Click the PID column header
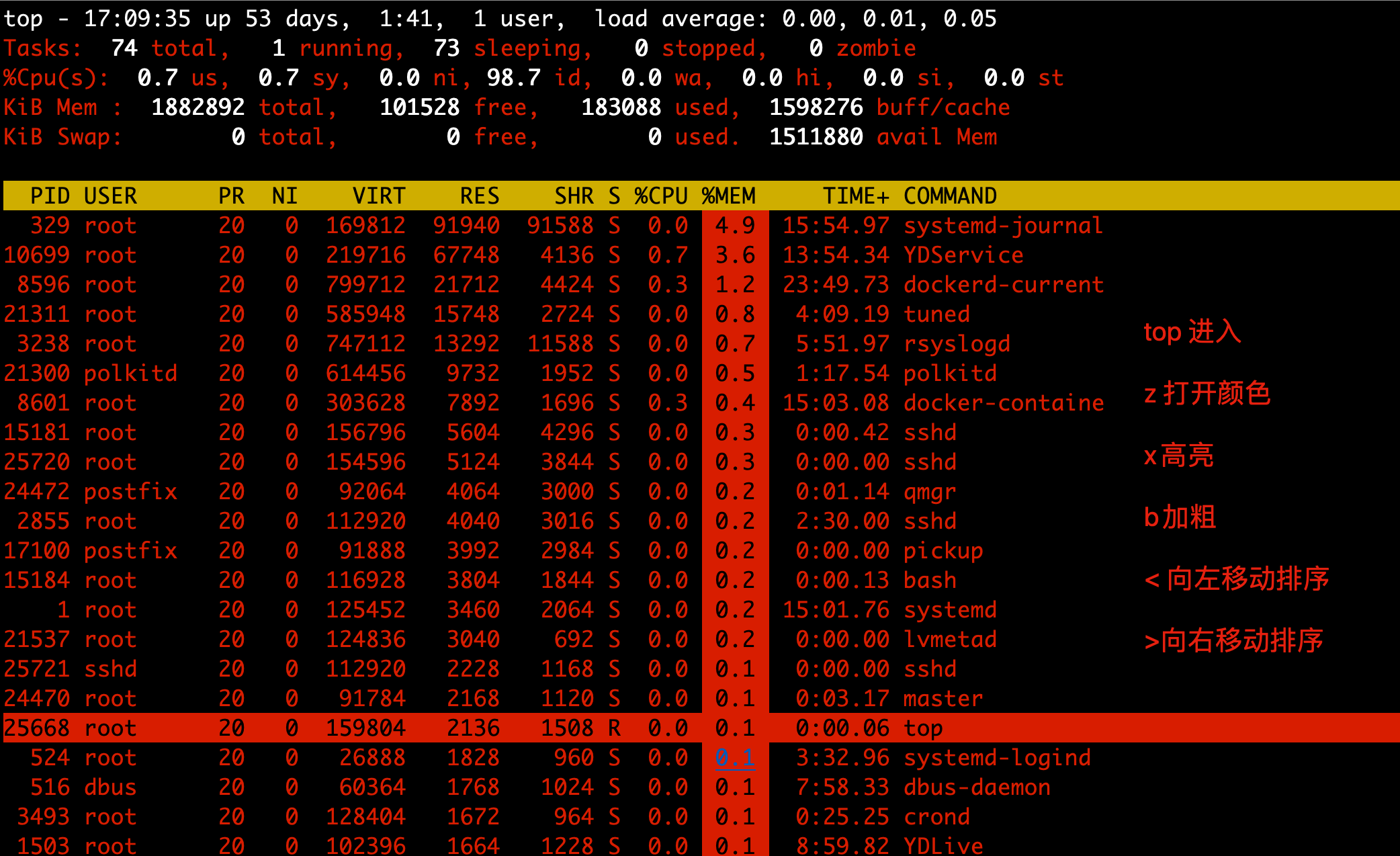 (50, 196)
